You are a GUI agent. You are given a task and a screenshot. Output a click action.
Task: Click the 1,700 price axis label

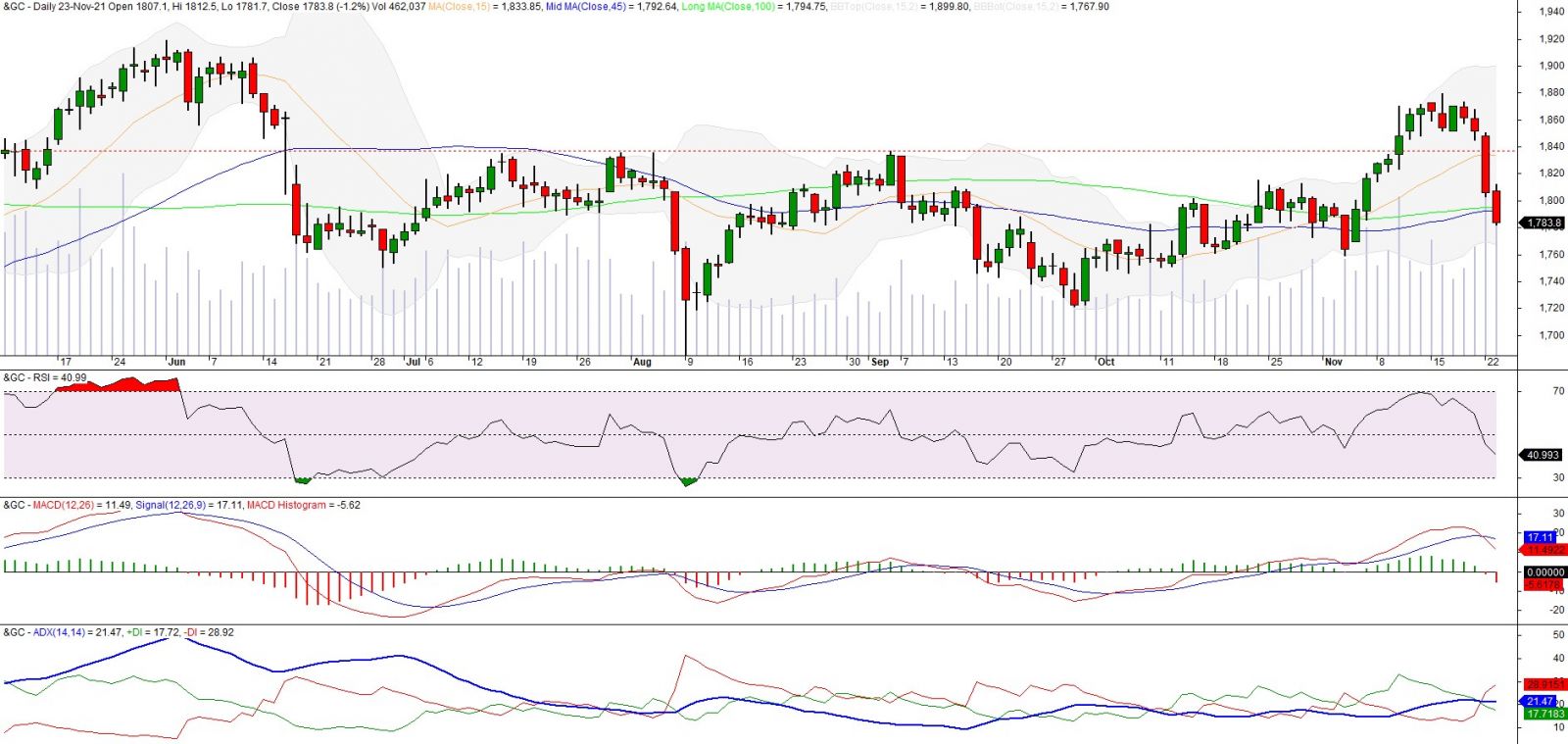point(1552,334)
